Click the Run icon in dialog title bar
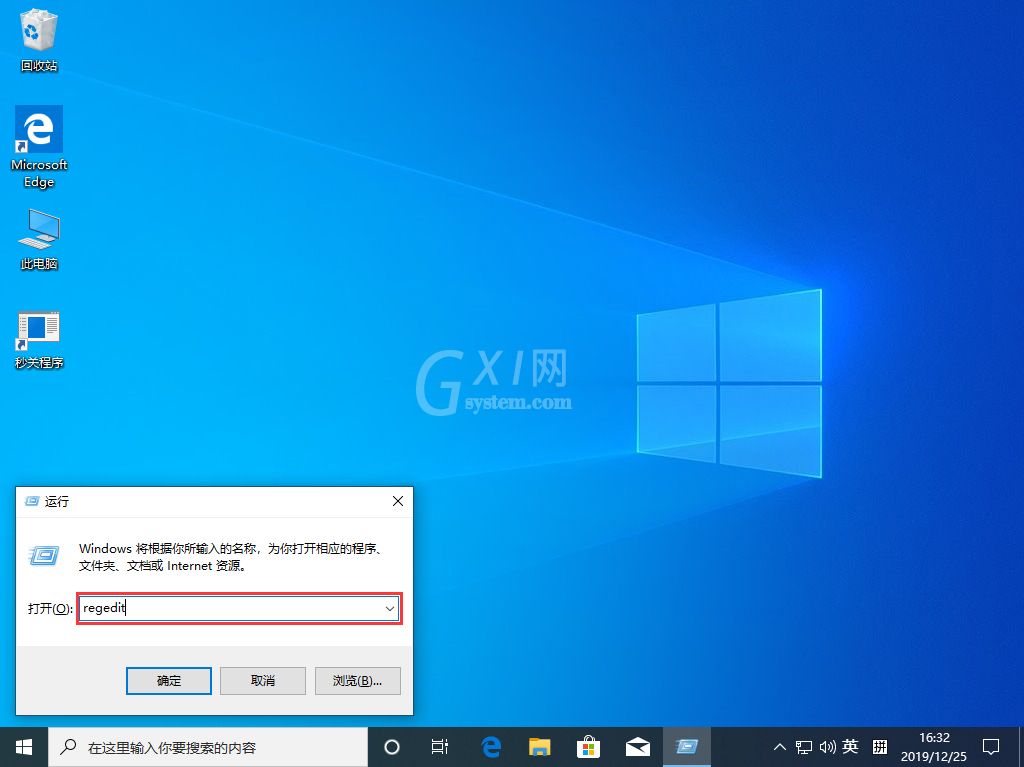Image resolution: width=1024 pixels, height=767 pixels. 31,501
